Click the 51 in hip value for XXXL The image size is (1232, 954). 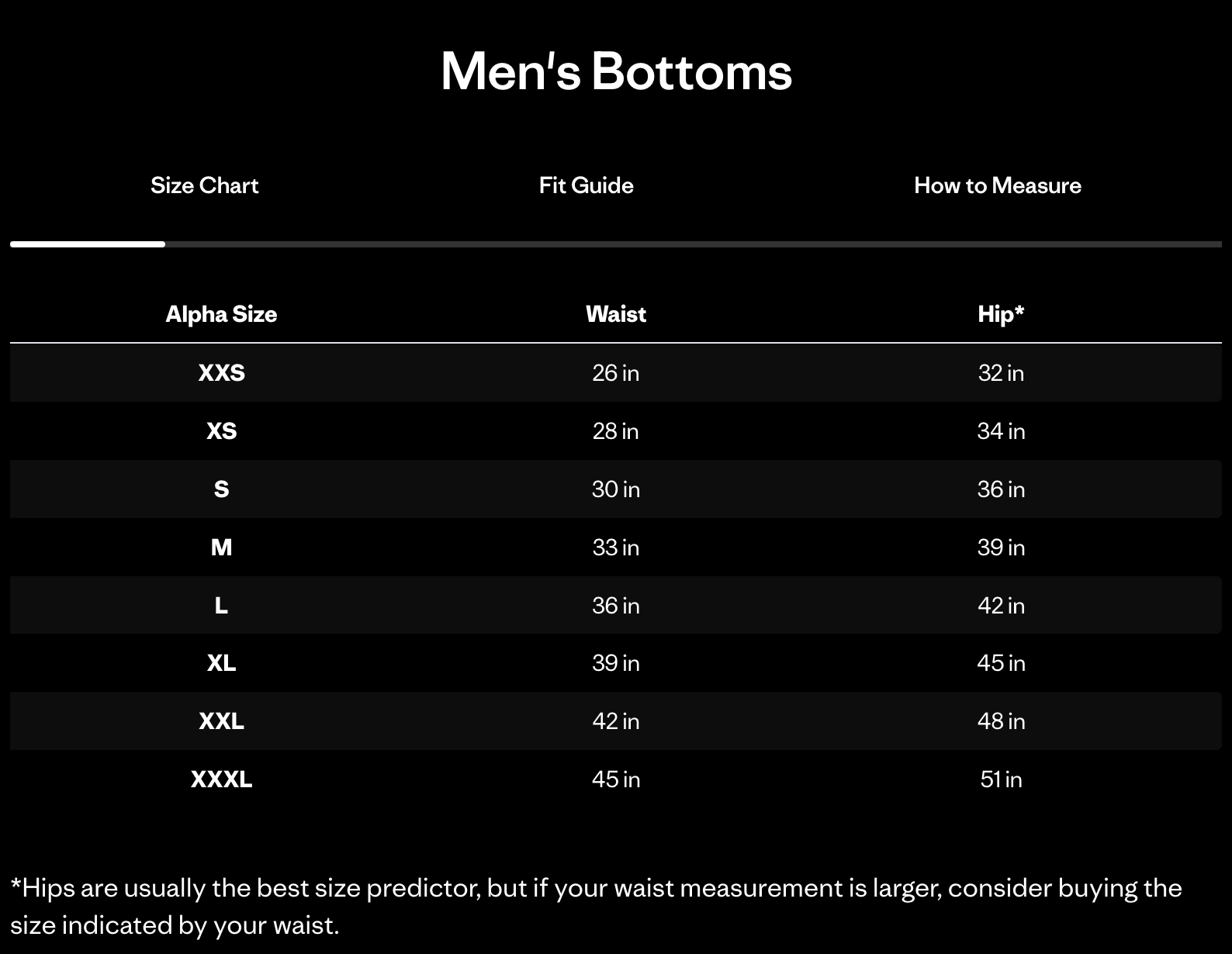tap(1001, 779)
